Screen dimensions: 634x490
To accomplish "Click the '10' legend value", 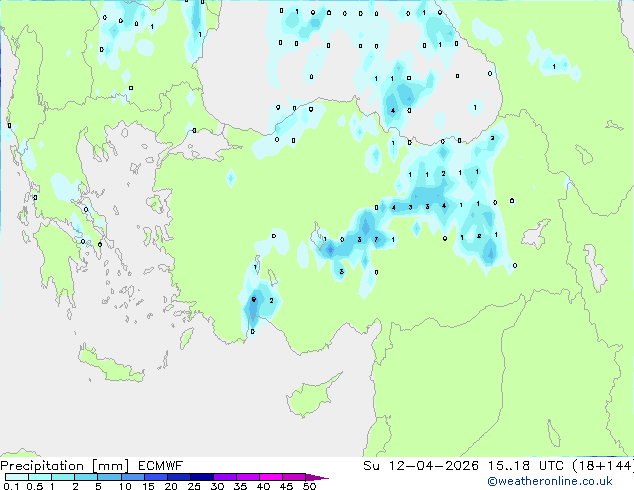I will [x=125, y=486].
